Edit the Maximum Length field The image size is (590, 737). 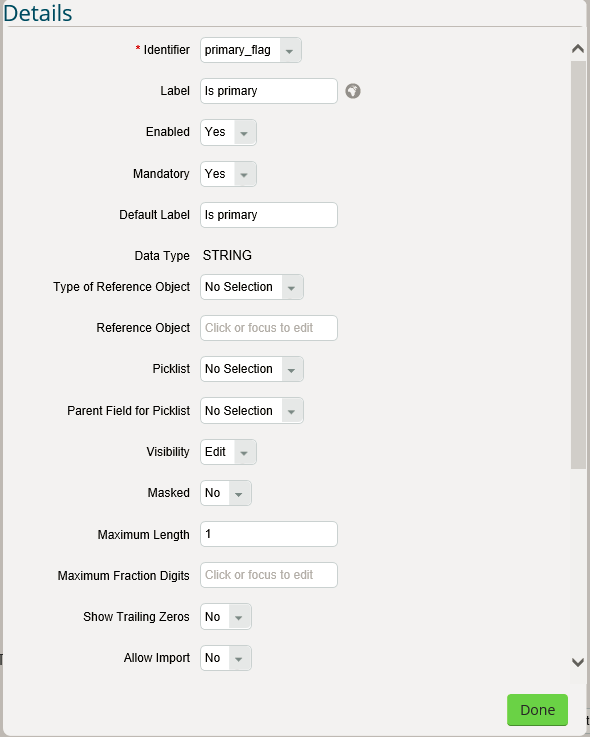point(269,534)
